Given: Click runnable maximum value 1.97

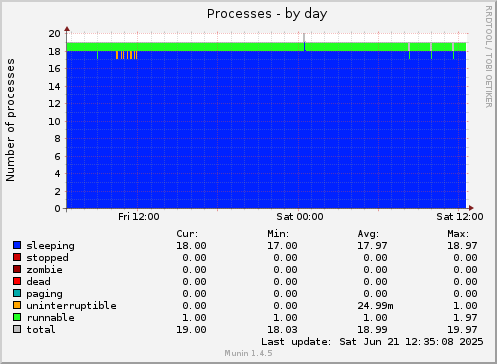Looking at the screenshot, I should click(465, 318).
